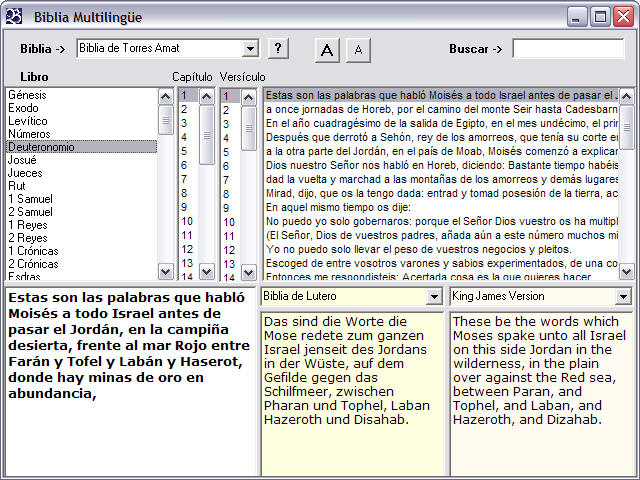Select verse line 'No puedo yo solo gobernaros'
Screen dimensions: 640x480
[x=441, y=221]
